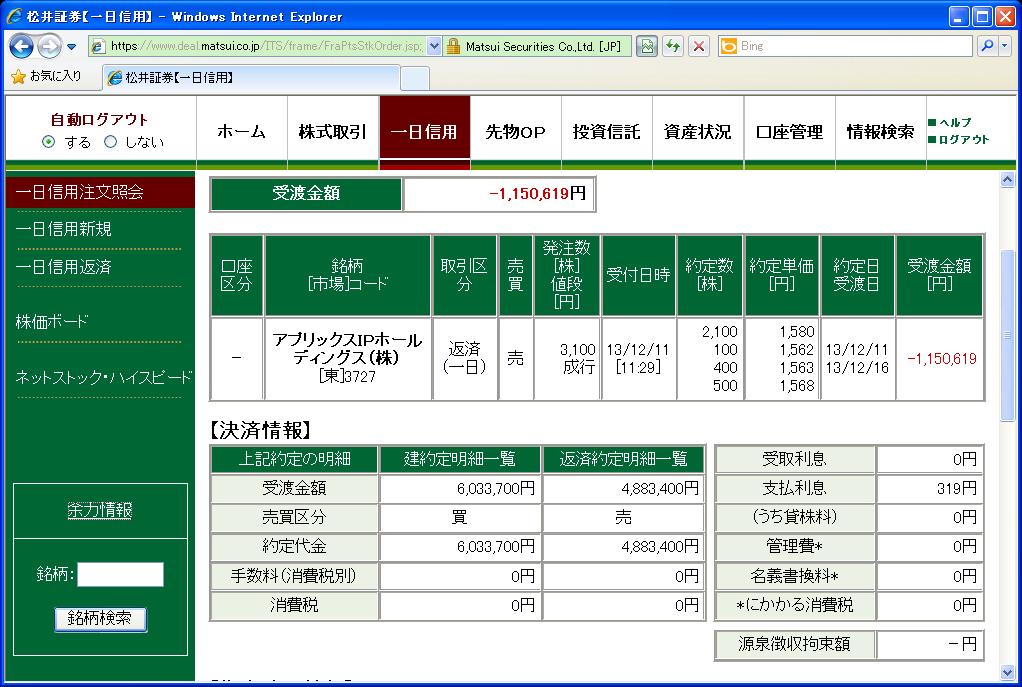This screenshot has width=1022, height=687.
Task: Open 一日信用返済 in the sidebar
Action: point(63,267)
